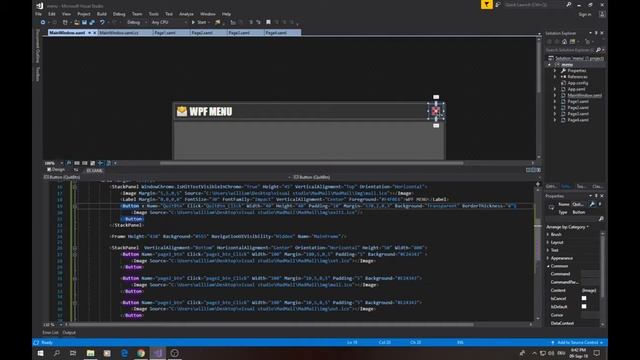Click the Sign in link
The image size is (640, 360).
pyautogui.click(x=584, y=14)
